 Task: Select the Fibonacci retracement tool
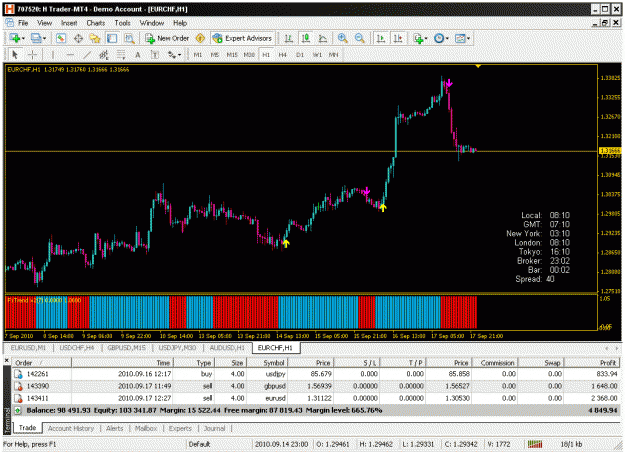pos(121,55)
